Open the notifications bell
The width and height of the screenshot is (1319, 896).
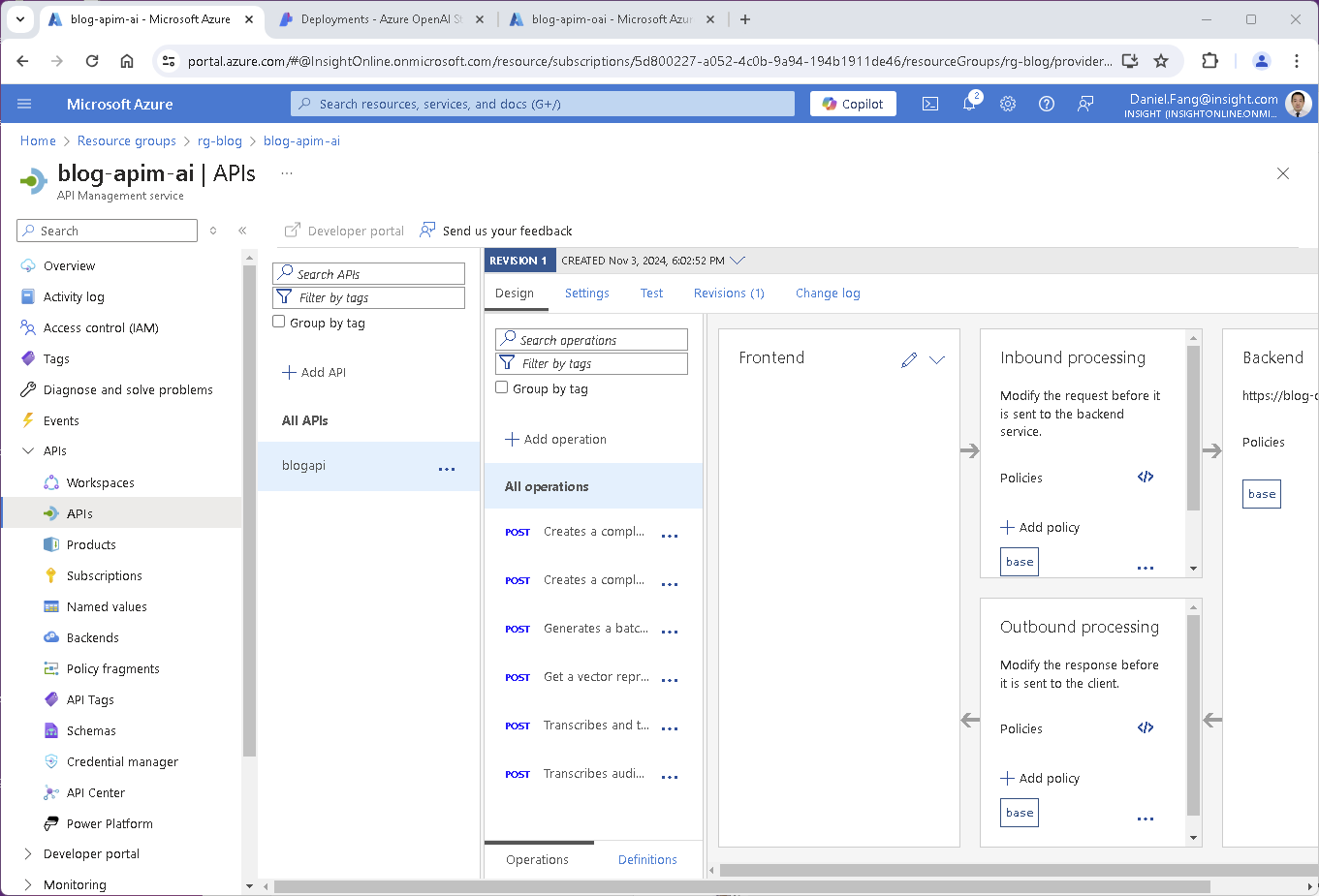point(969,104)
